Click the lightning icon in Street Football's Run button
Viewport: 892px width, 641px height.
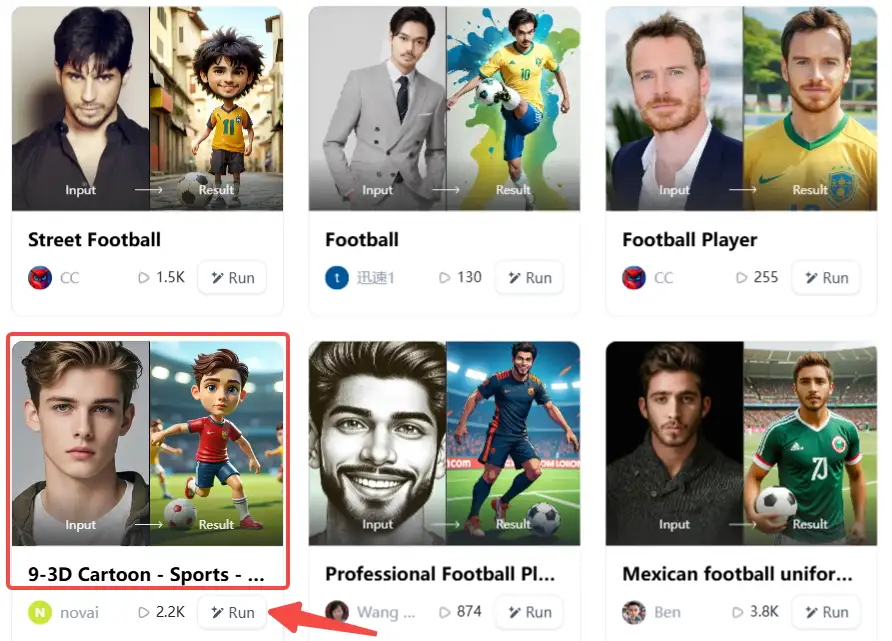tap(217, 278)
